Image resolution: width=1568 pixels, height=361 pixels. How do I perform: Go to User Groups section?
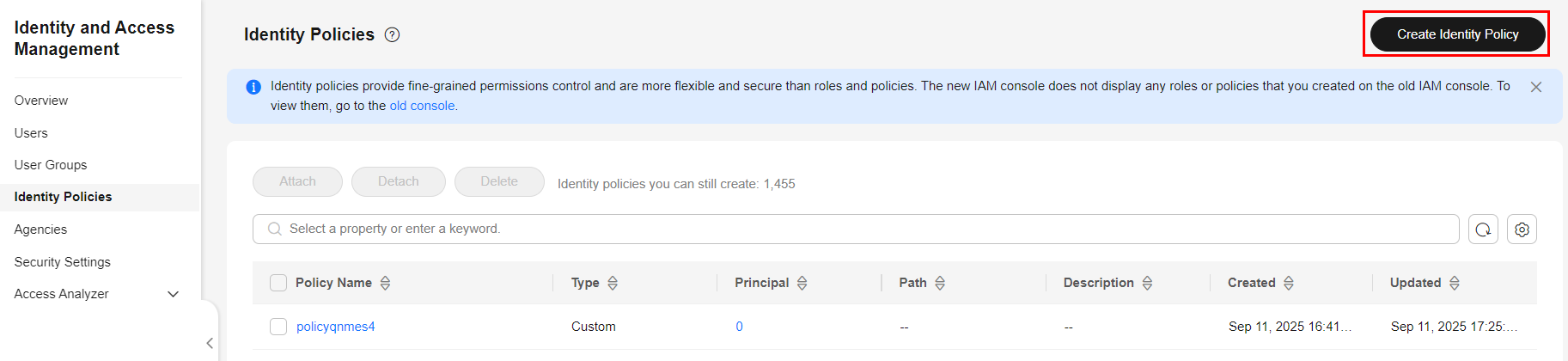(51, 165)
